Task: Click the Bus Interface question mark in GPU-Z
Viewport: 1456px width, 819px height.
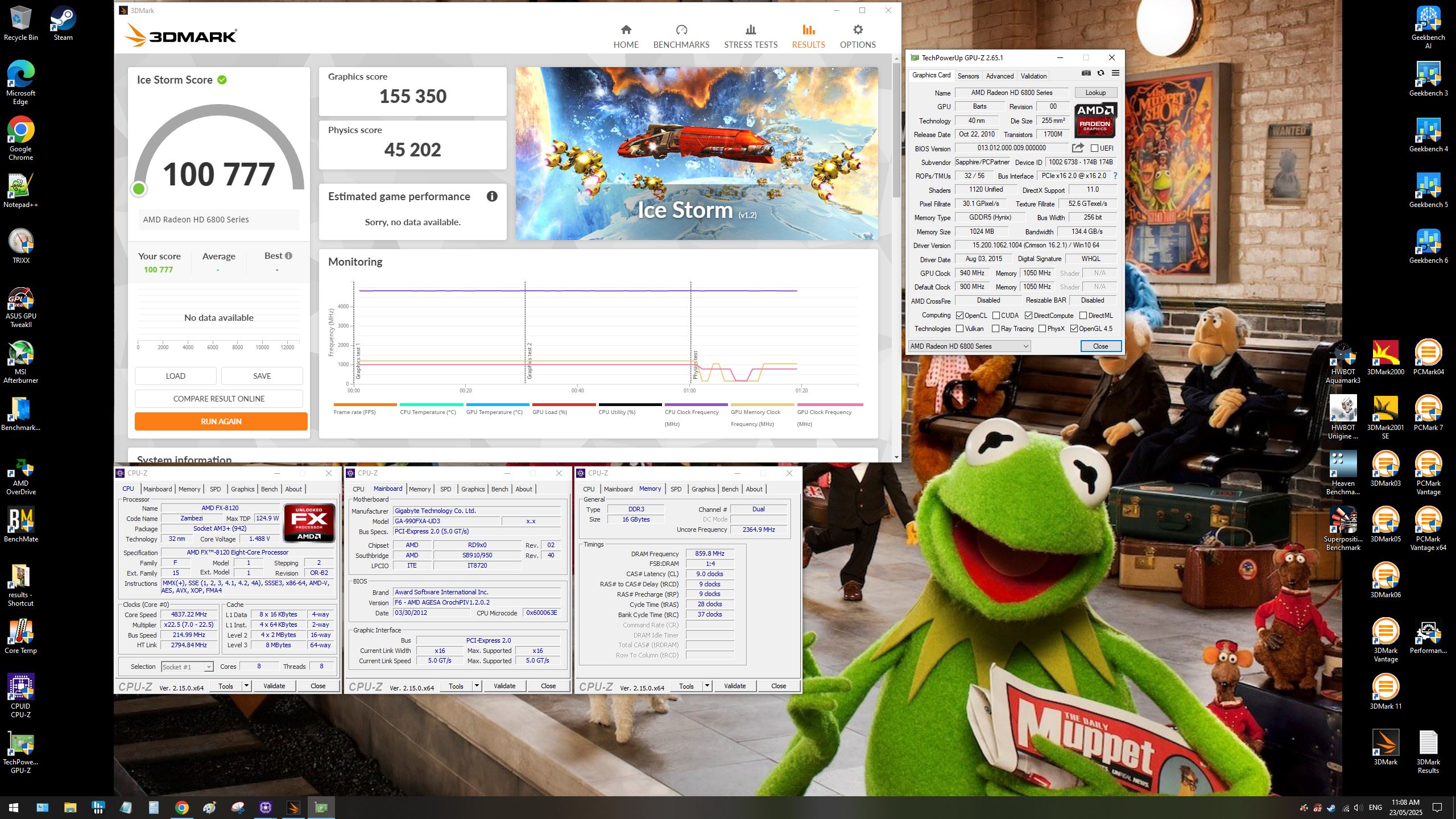Action: pyautogui.click(x=1115, y=176)
